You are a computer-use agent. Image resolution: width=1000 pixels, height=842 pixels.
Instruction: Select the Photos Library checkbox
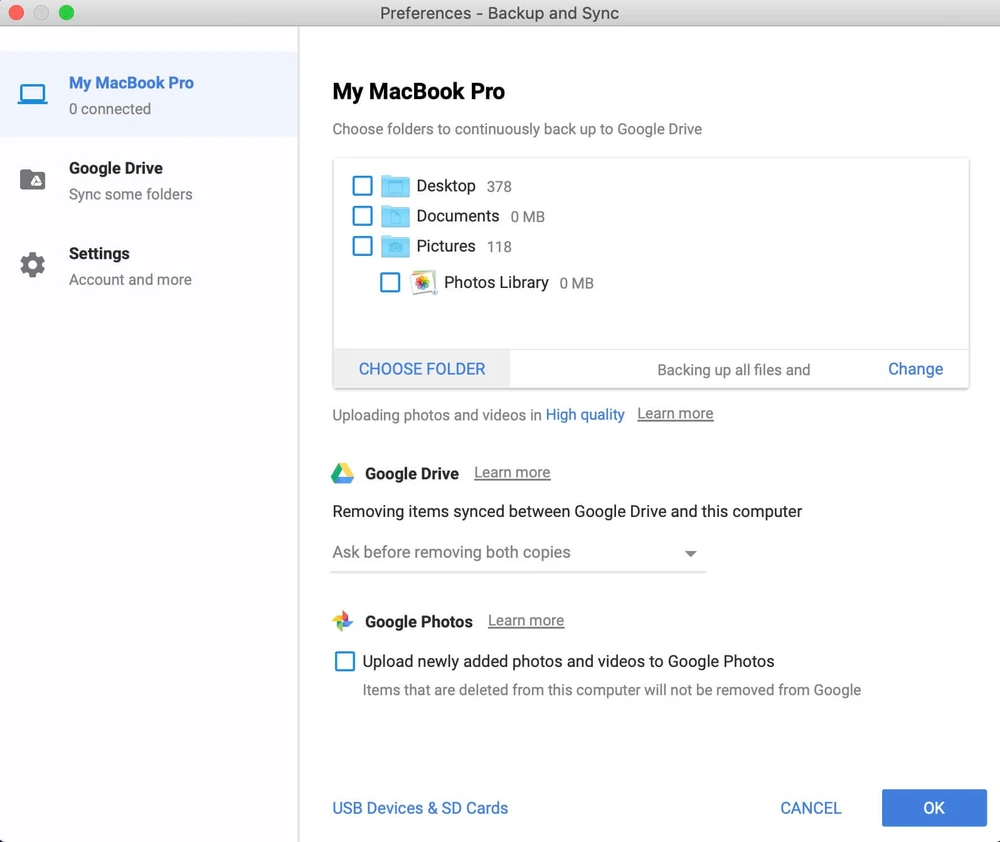tap(390, 283)
